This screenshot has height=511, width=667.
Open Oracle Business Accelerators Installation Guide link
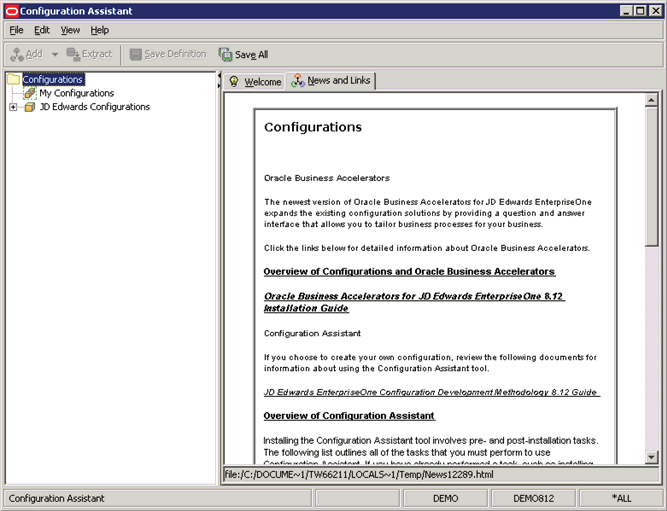[414, 302]
